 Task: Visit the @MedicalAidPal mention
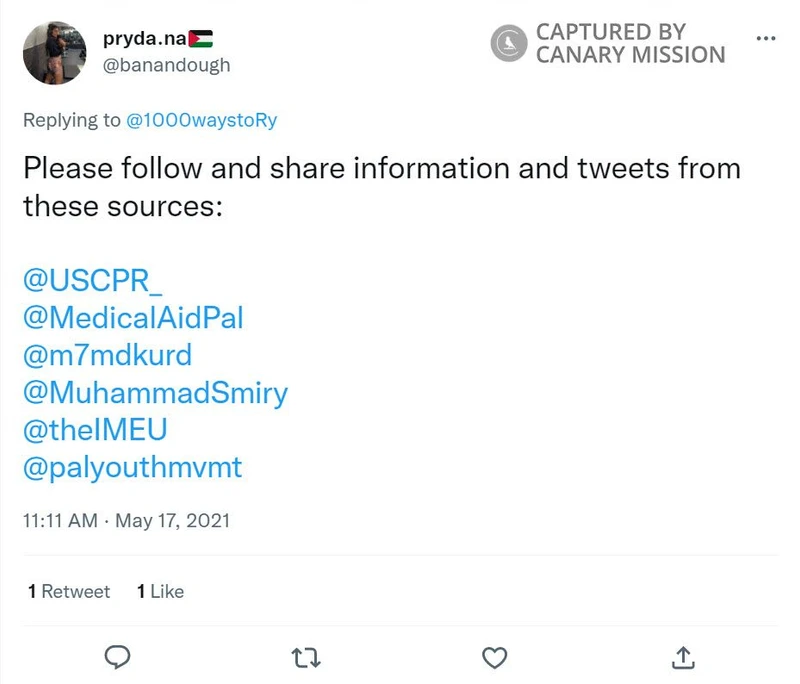click(x=133, y=318)
